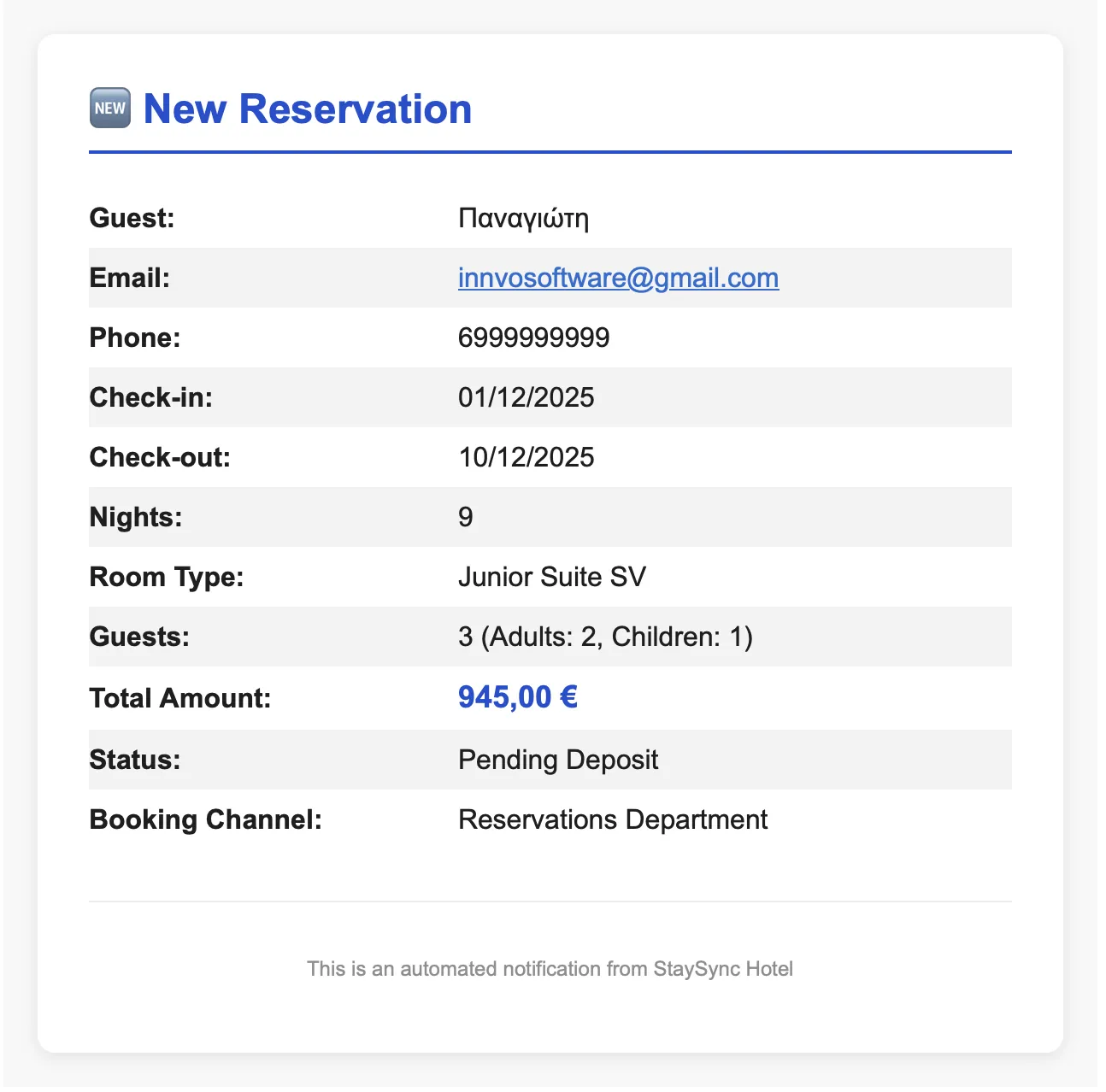Screen dimensions: 1106x1092
Task: Click the Pending Deposit status
Action: pyautogui.click(x=557, y=760)
